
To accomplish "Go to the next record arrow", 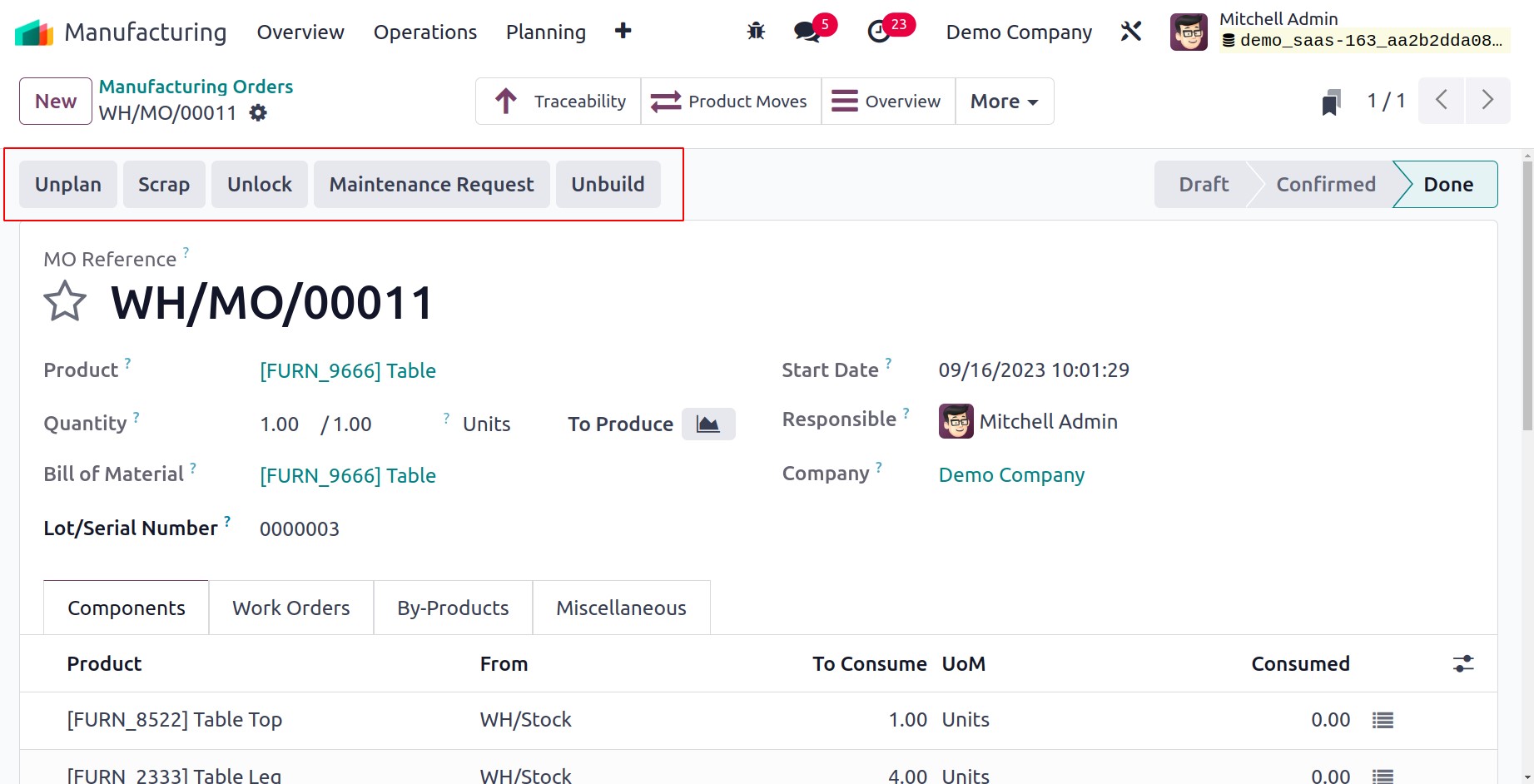I will 1487,101.
